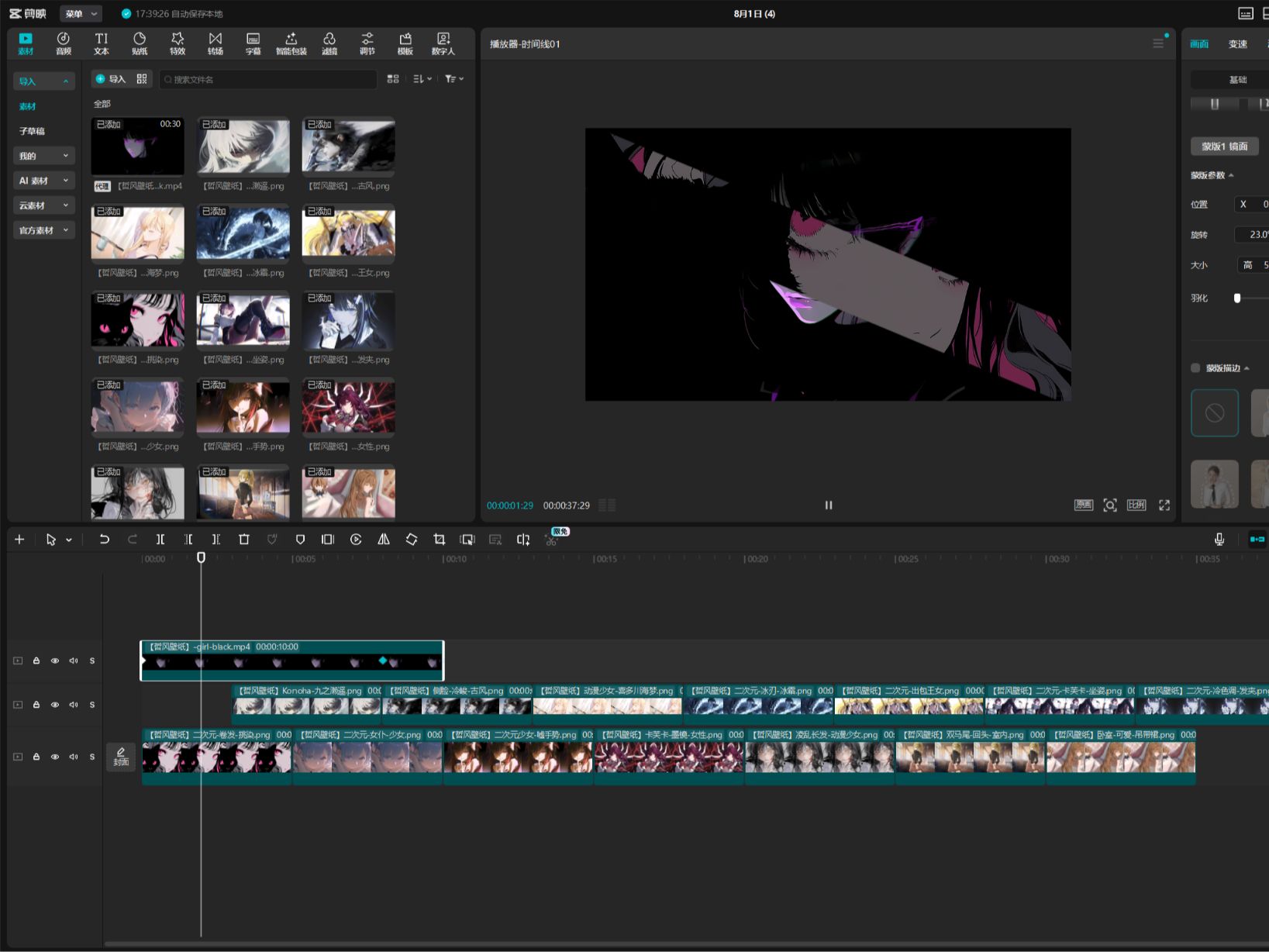Click the 原画 original quality button
1269x952 pixels.
tap(1084, 505)
